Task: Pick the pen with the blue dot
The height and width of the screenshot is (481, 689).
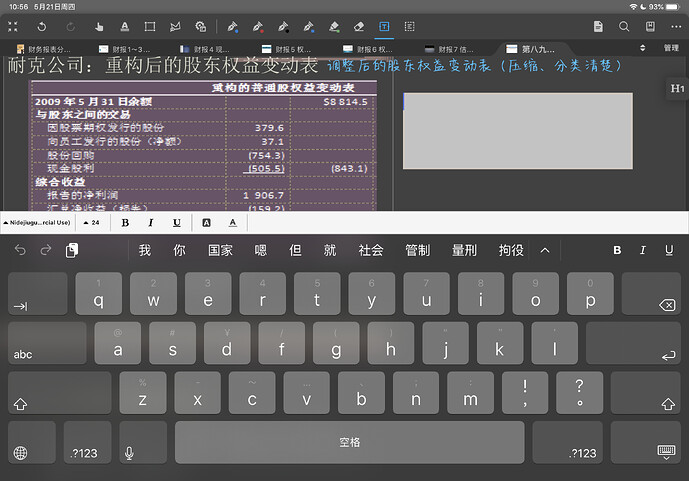Action: 232,27
